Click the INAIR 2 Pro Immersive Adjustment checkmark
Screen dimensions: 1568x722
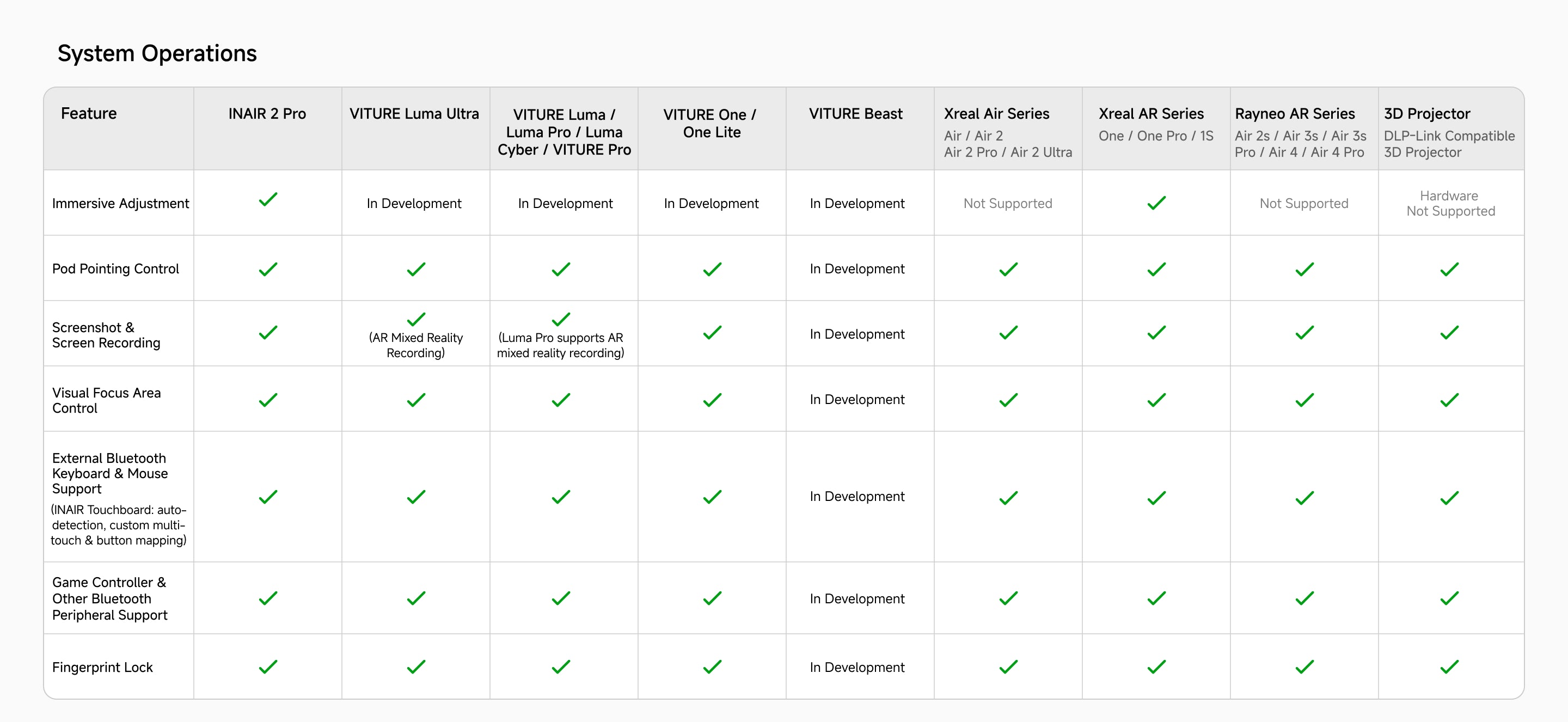(x=268, y=200)
